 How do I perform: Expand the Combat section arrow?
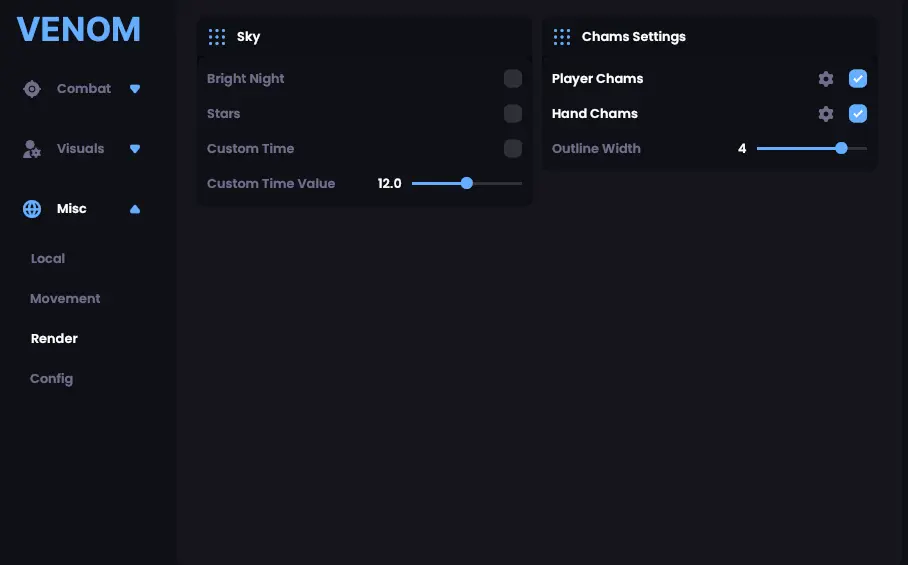[x=135, y=89]
